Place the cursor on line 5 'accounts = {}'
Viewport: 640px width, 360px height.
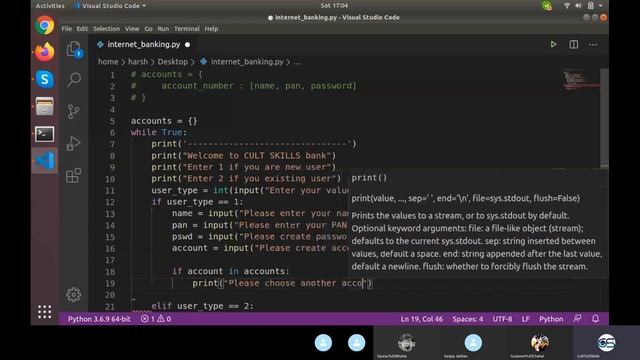point(164,121)
